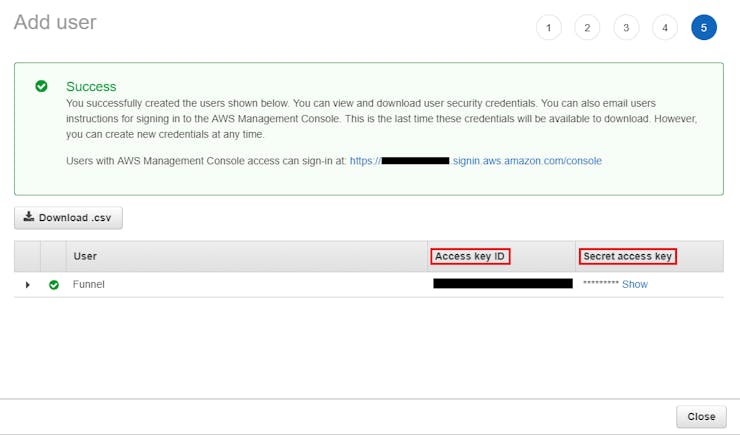This screenshot has width=740, height=435.
Task: Click the green Success checkmark icon
Action: [41, 86]
